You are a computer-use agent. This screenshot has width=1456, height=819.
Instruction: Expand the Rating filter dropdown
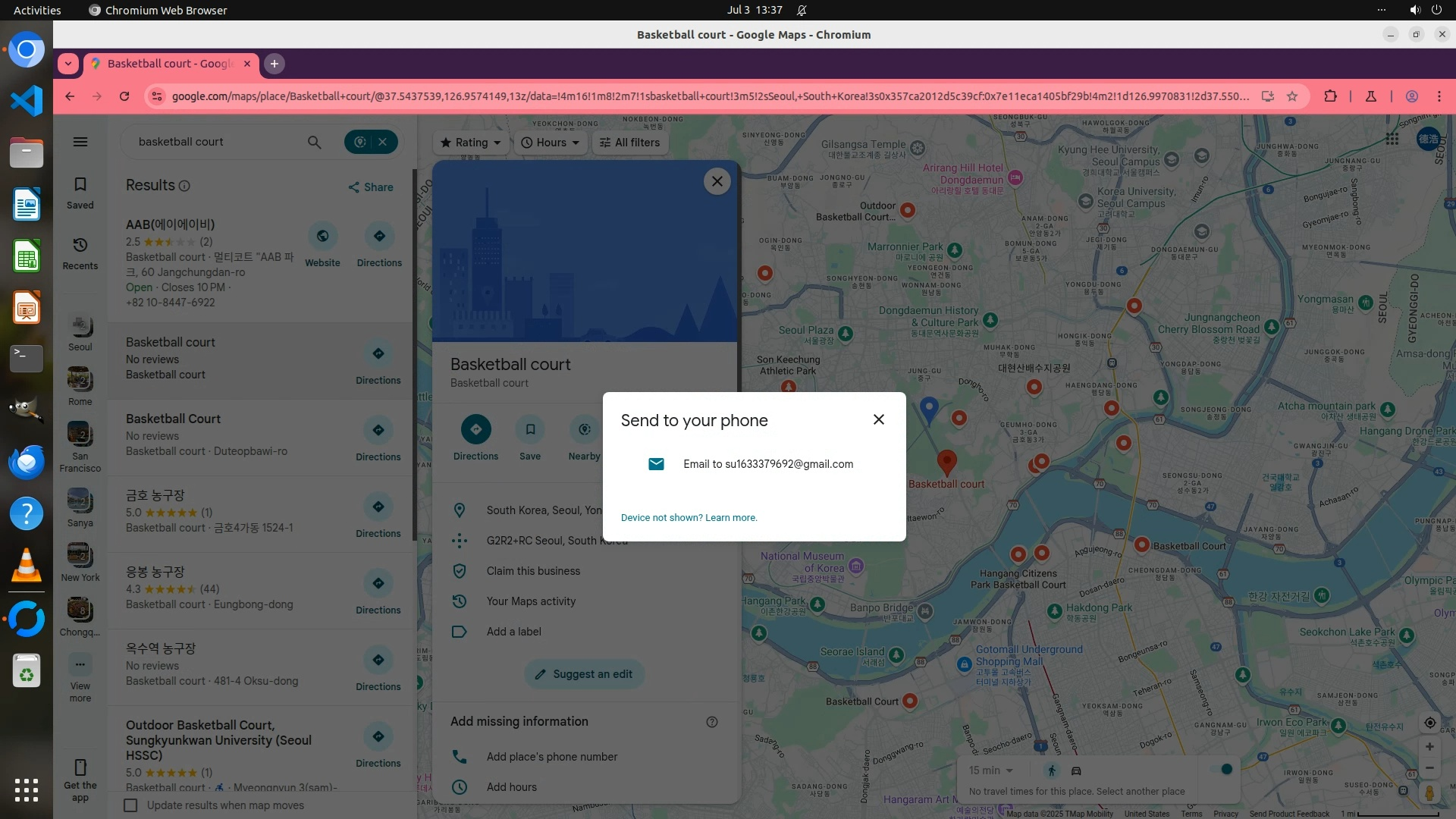pyautogui.click(x=470, y=143)
